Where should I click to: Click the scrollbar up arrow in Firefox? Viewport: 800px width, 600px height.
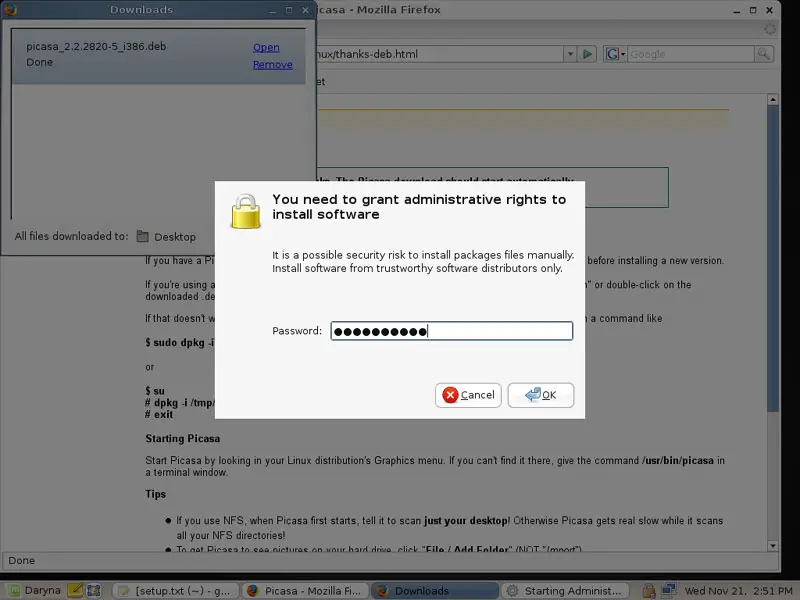click(773, 99)
